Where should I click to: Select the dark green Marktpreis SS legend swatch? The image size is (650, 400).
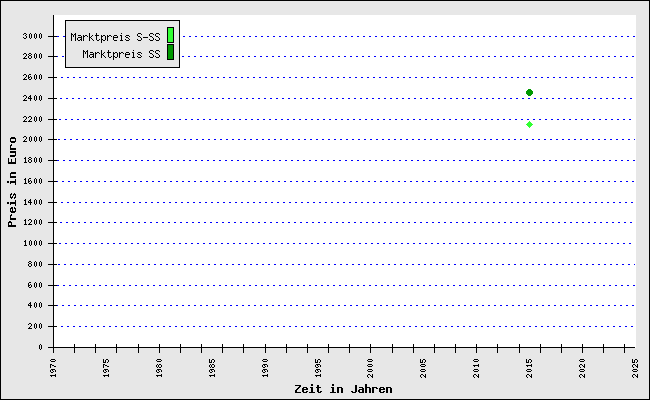click(x=170, y=52)
